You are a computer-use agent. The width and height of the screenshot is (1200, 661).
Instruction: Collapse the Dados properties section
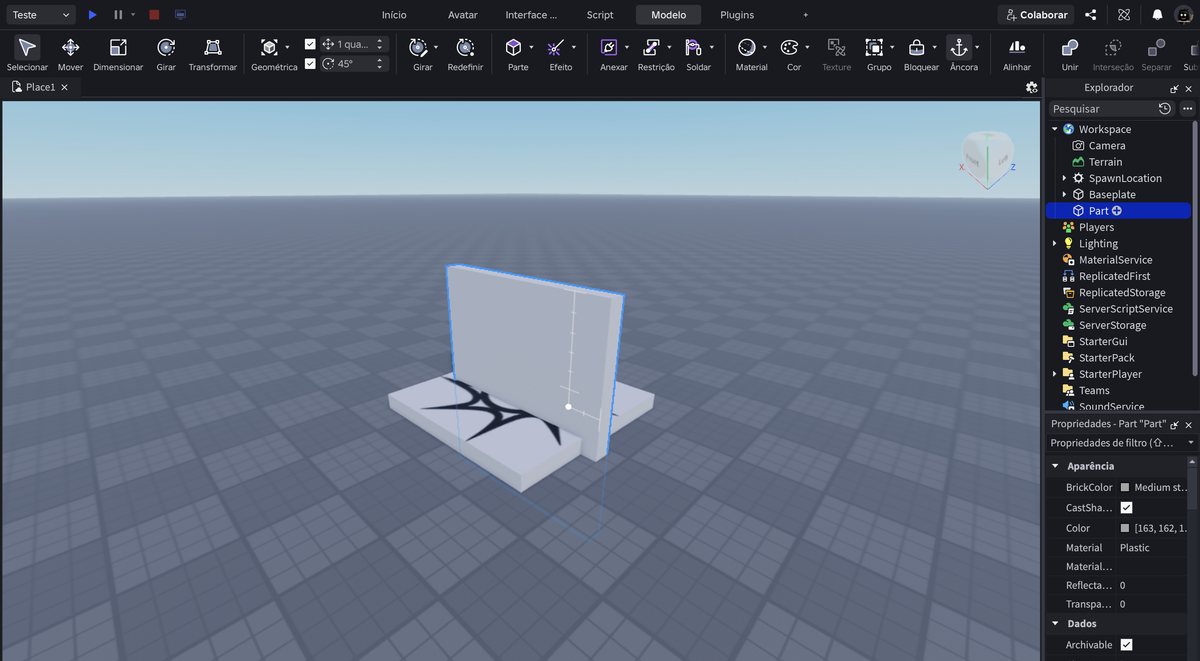point(1054,624)
